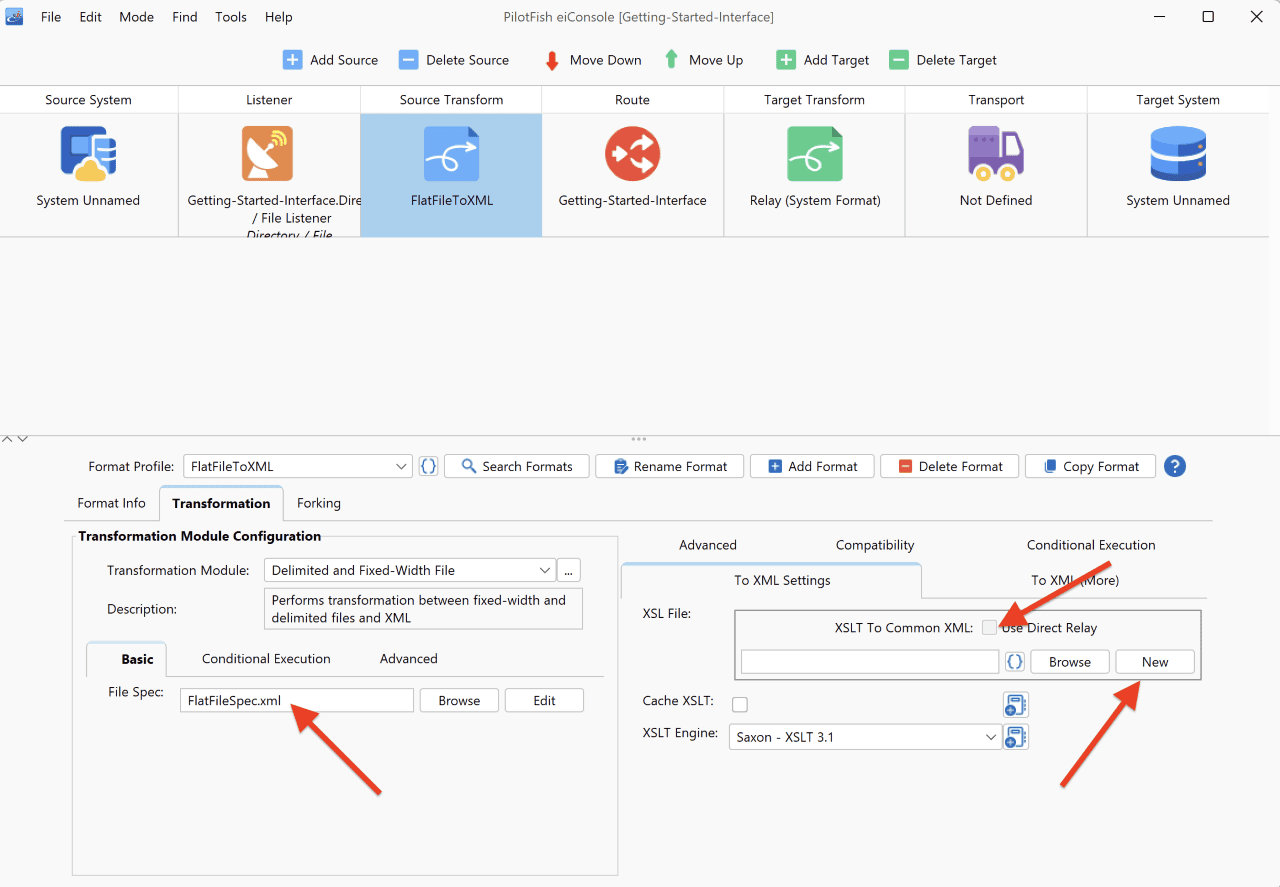Collapse panel using the up chevron
Viewport: 1280px width, 887px height.
click(7, 439)
